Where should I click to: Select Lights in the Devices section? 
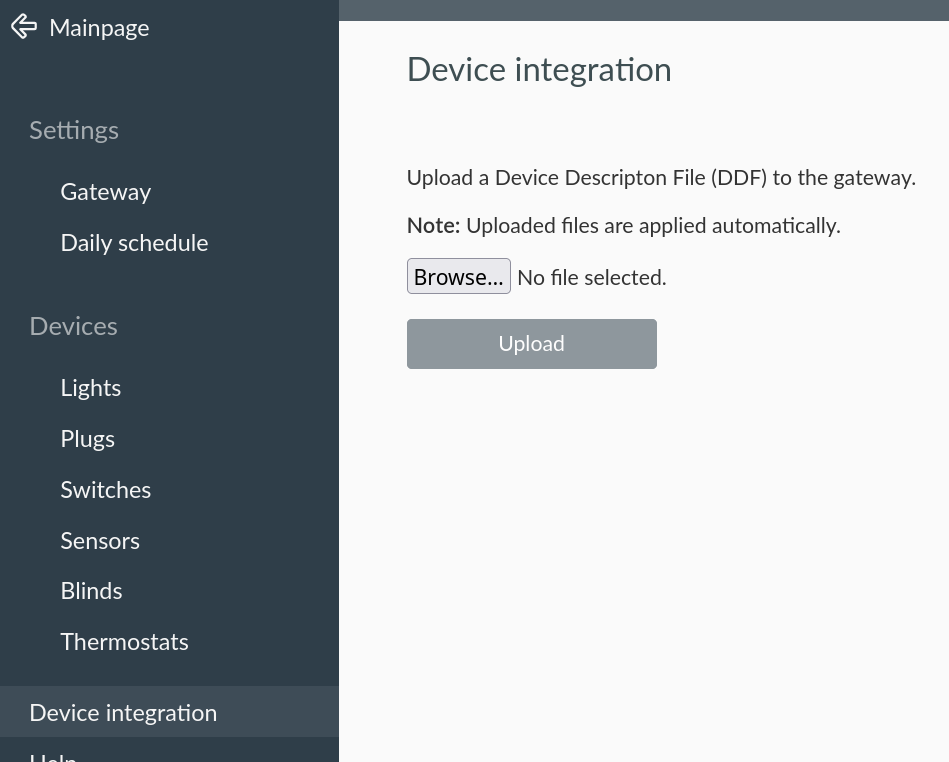pos(91,388)
